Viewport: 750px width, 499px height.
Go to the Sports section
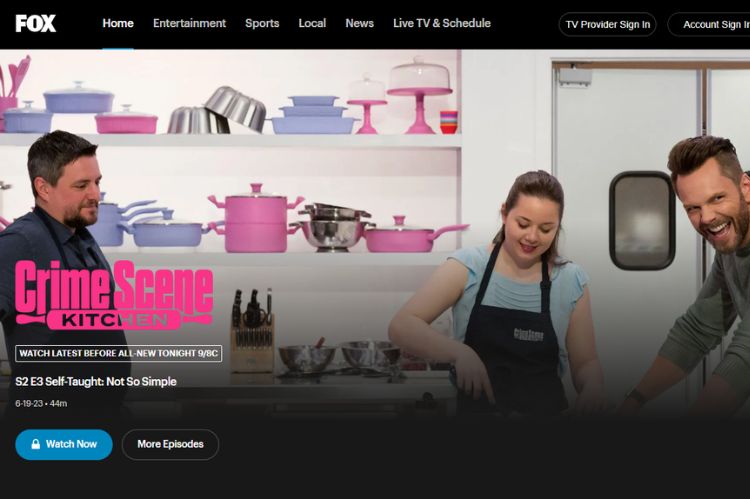point(262,23)
